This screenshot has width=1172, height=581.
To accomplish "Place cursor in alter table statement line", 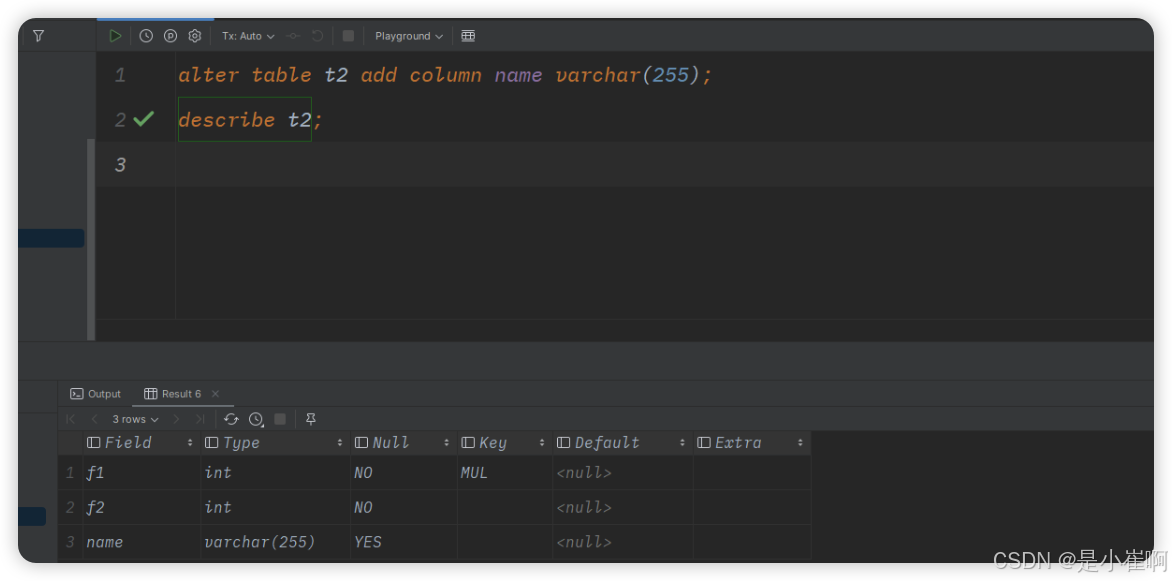I will (x=445, y=75).
